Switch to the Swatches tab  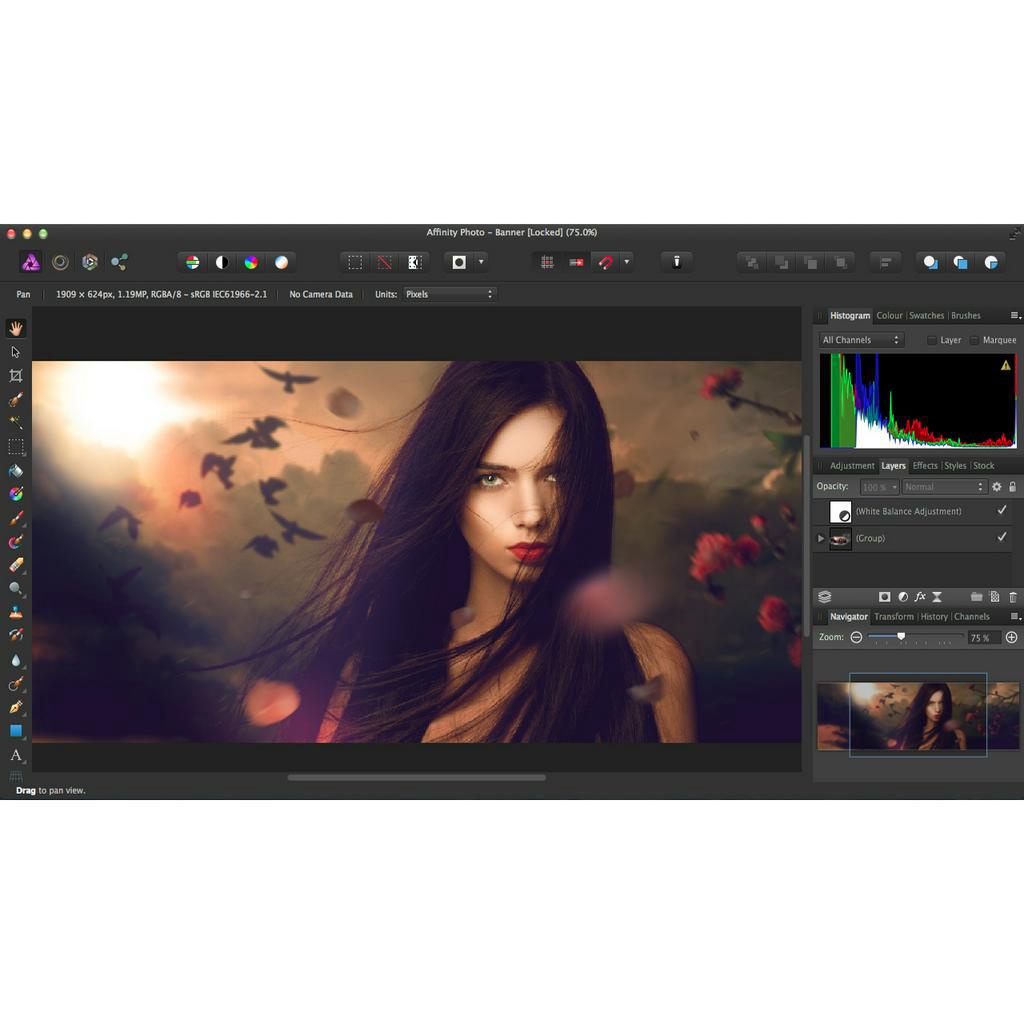926,316
